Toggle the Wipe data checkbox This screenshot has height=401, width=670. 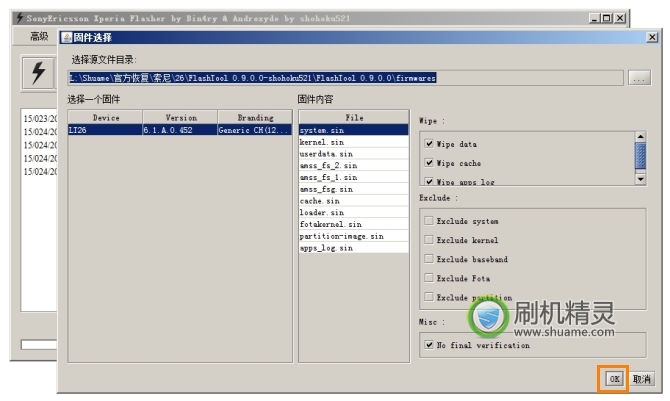click(429, 144)
